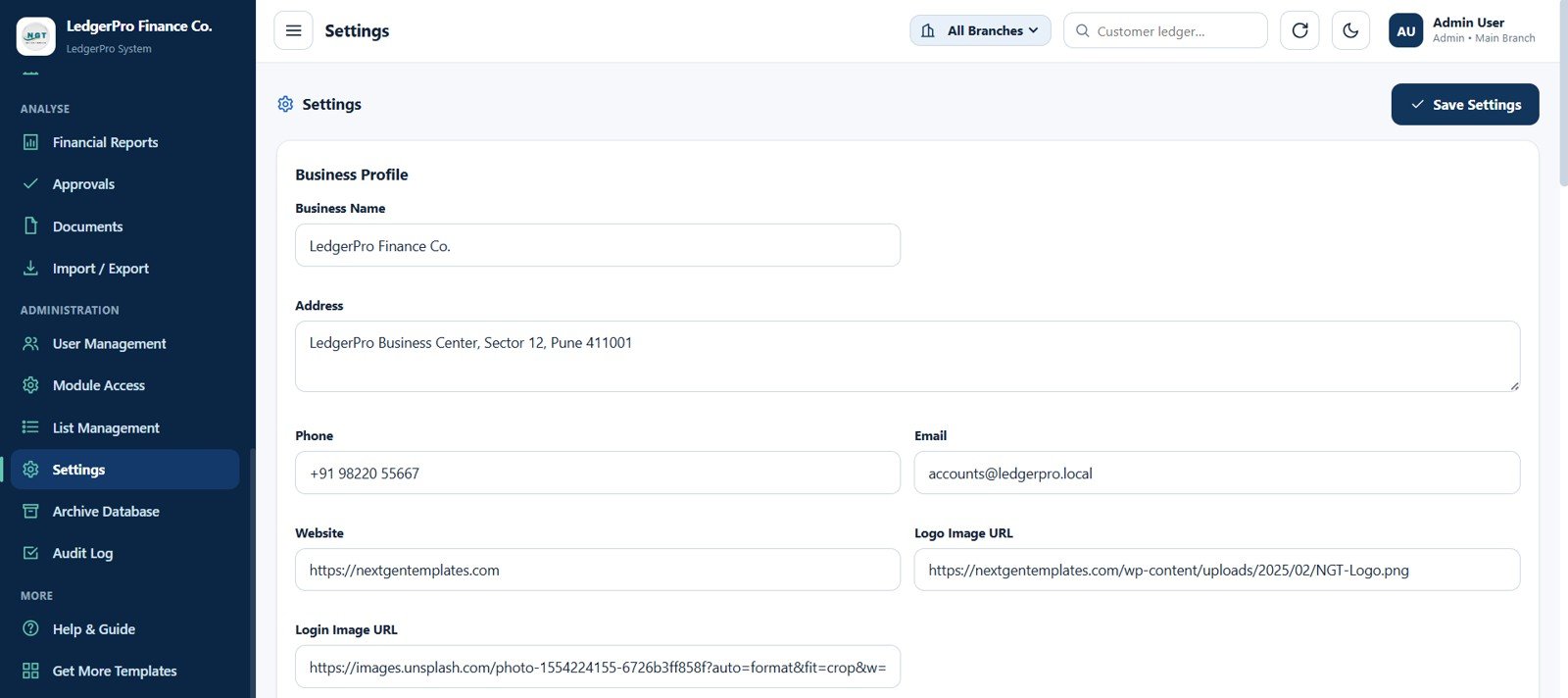1568x698 pixels.
Task: Click the gear icon beside Settings heading
Action: coord(285,104)
